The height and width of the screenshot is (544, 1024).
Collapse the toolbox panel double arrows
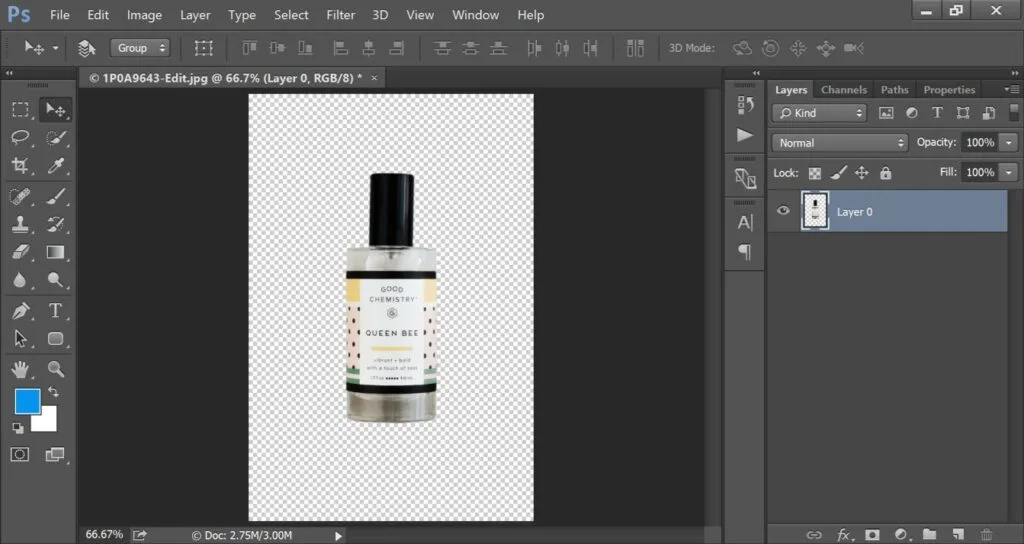(9, 73)
